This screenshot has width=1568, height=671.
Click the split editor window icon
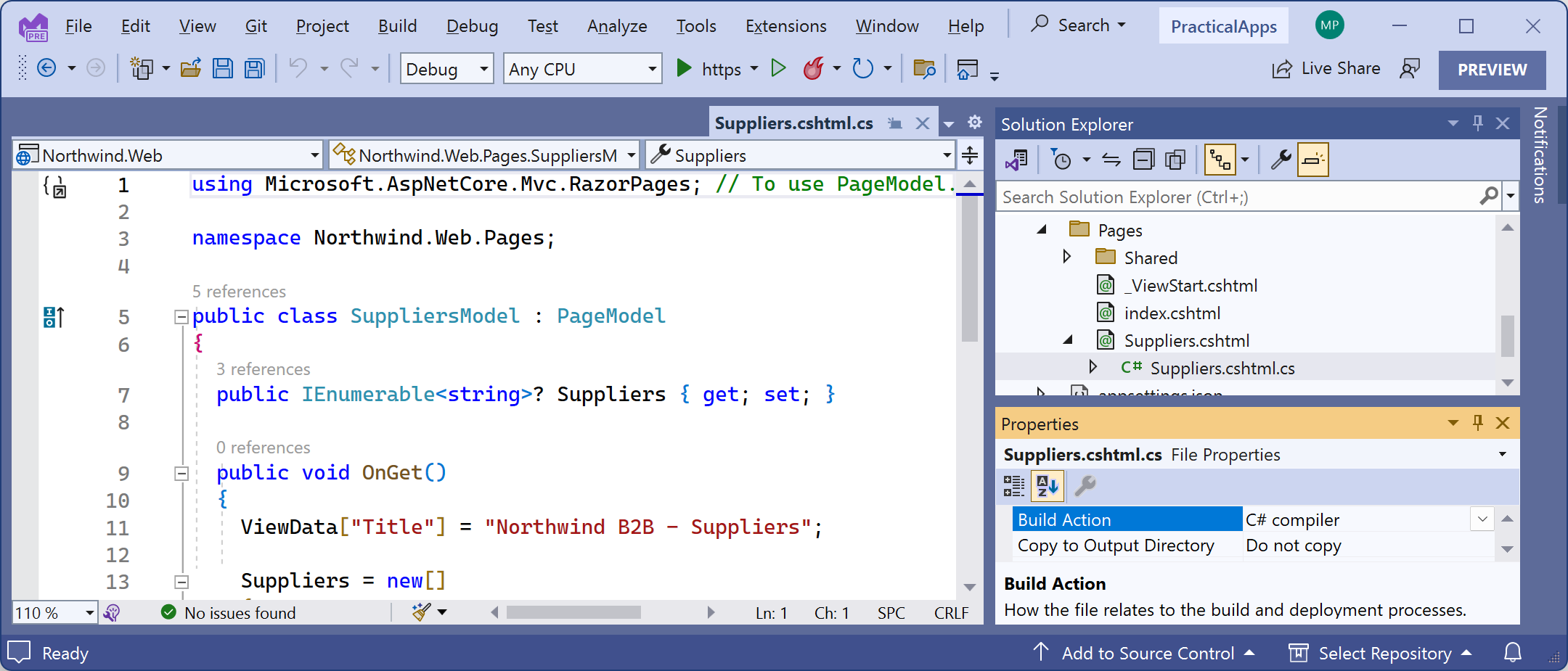coord(970,155)
